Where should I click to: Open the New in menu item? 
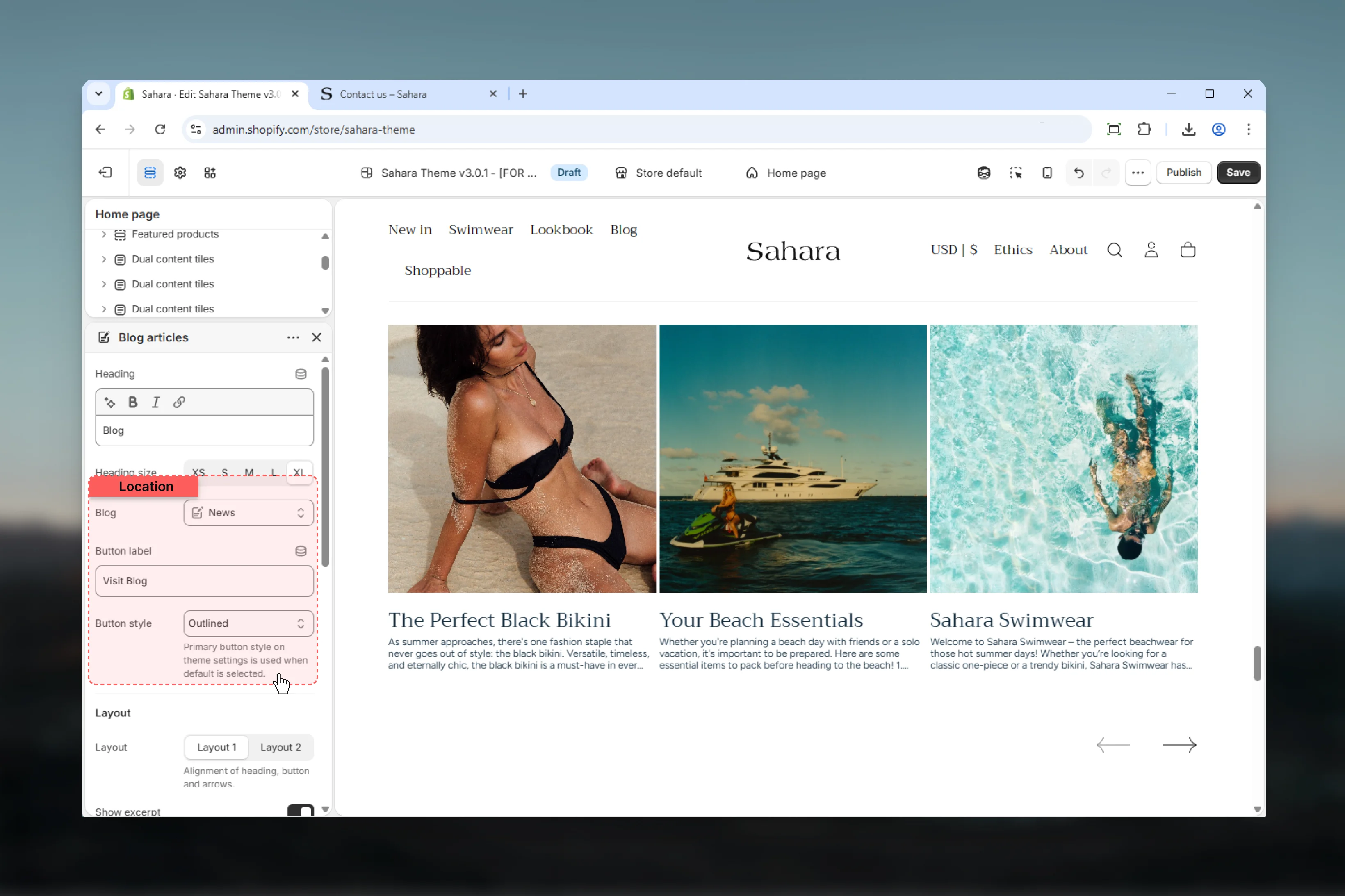410,230
